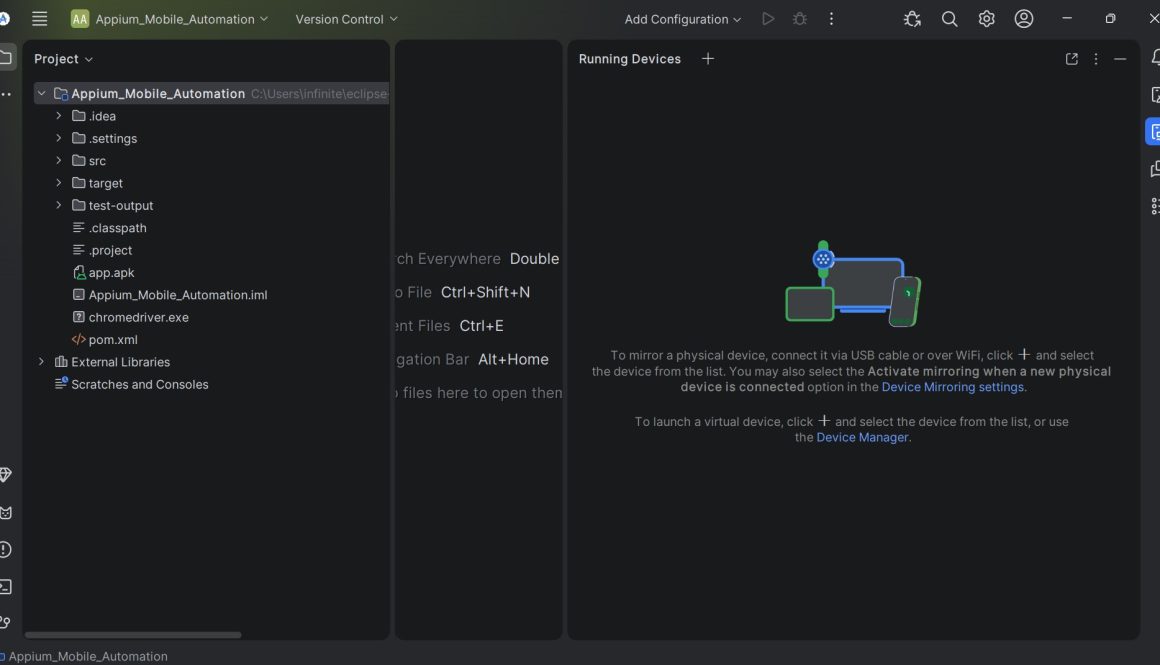Open the main hamburger menu
Image resolution: width=1160 pixels, height=665 pixels.
click(39, 19)
